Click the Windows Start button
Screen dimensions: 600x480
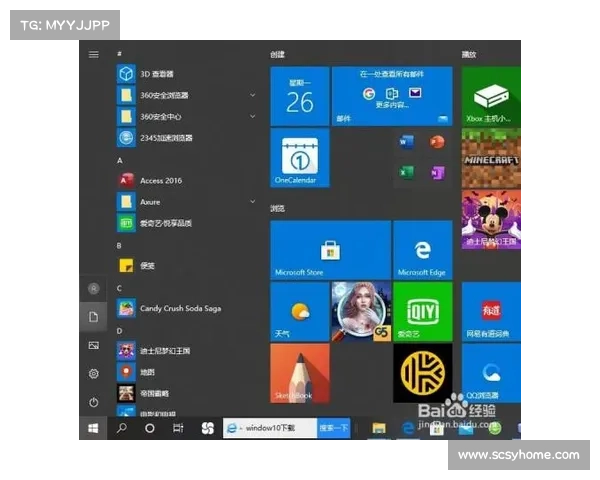click(x=93, y=428)
